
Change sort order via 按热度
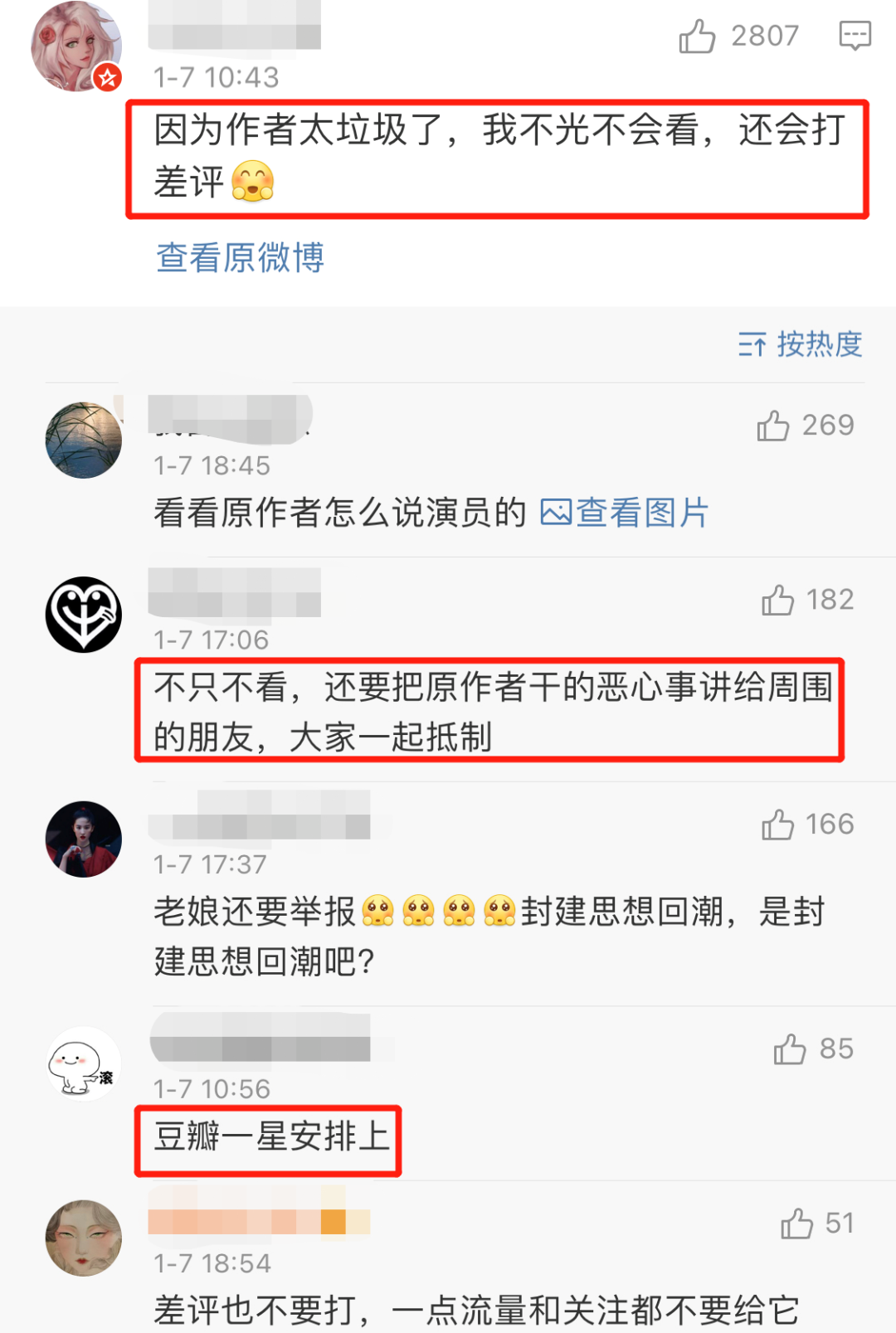801,344
